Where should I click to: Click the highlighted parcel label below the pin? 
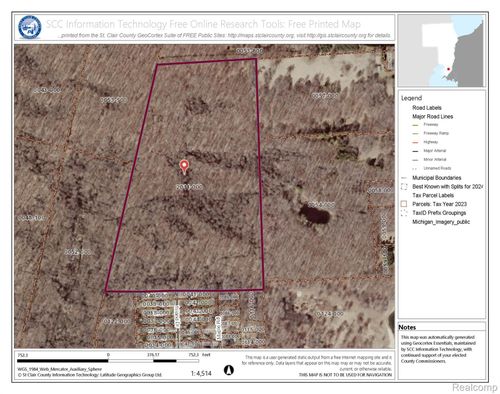click(189, 187)
